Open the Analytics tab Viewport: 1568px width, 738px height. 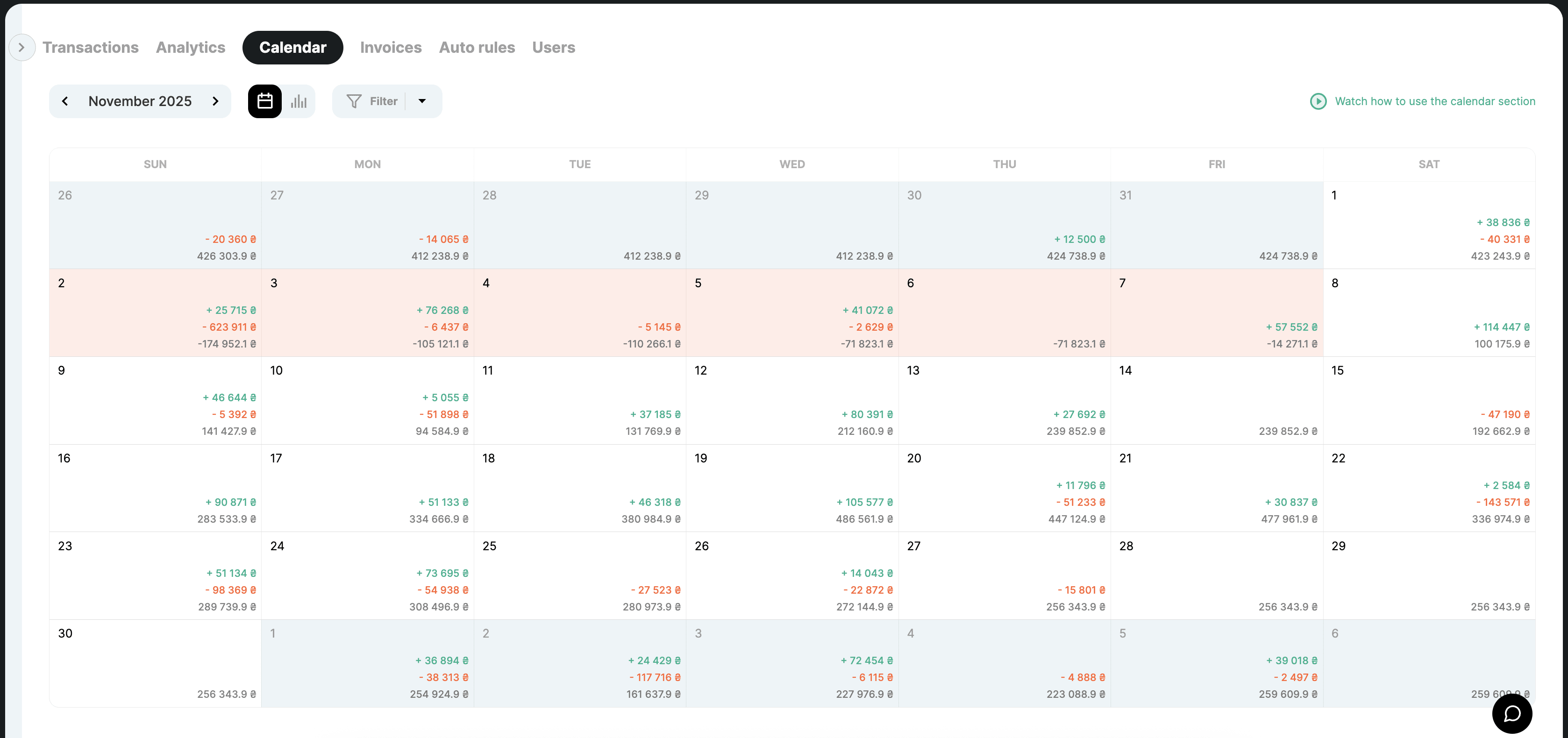click(x=191, y=48)
